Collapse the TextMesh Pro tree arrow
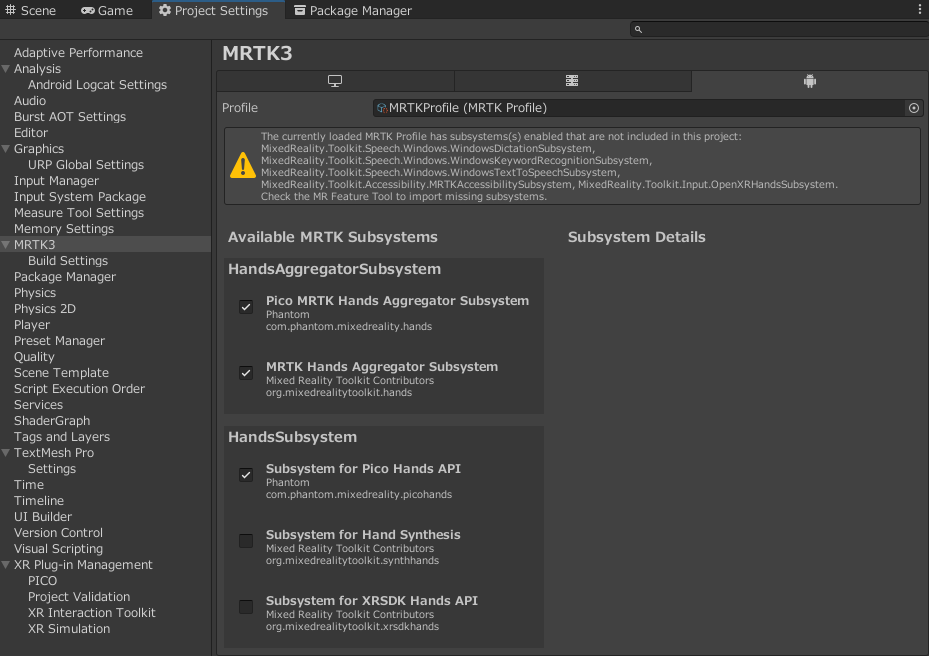Viewport: 929px width, 656px height. click(x=6, y=453)
